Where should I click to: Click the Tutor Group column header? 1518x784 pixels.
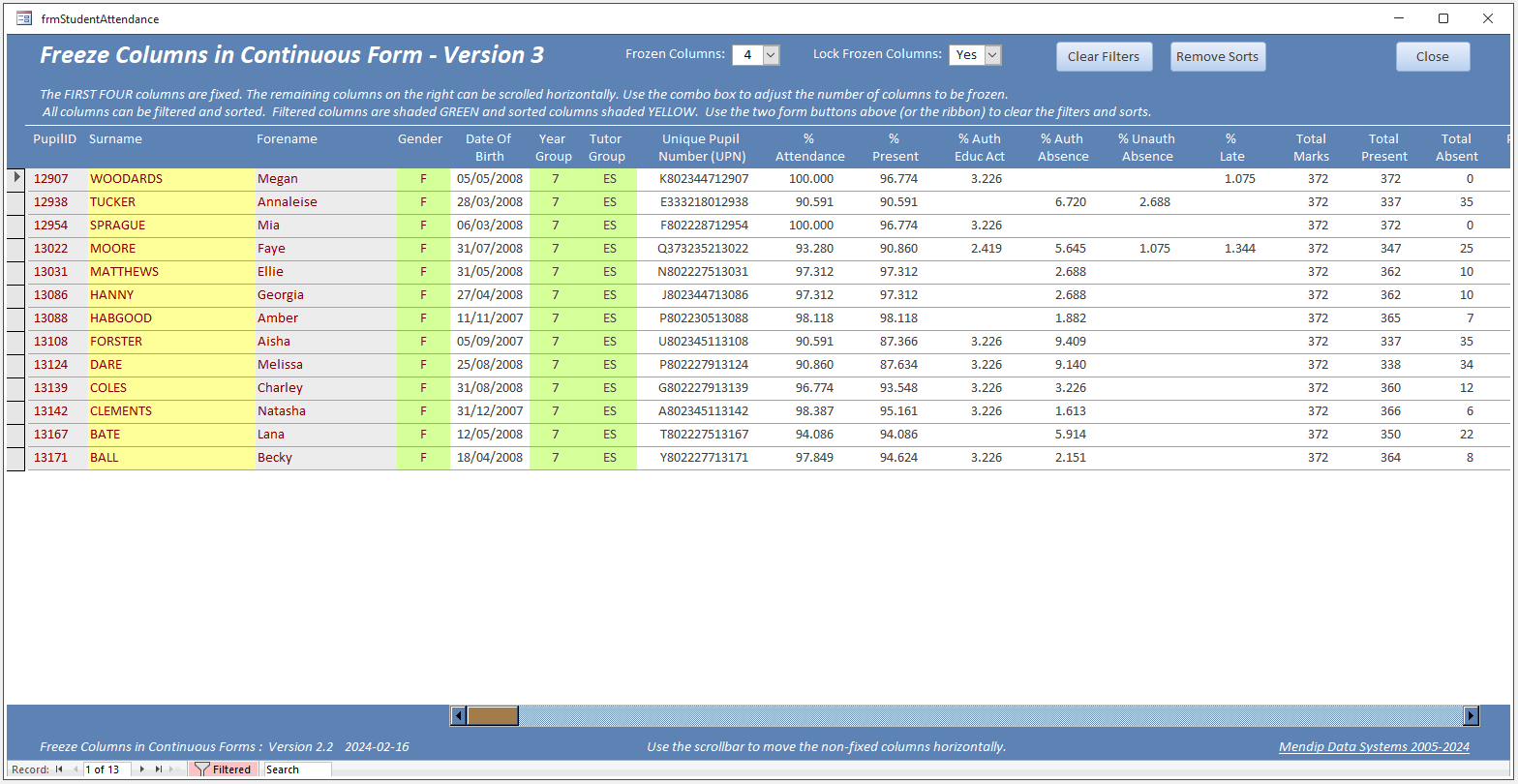[x=607, y=147]
